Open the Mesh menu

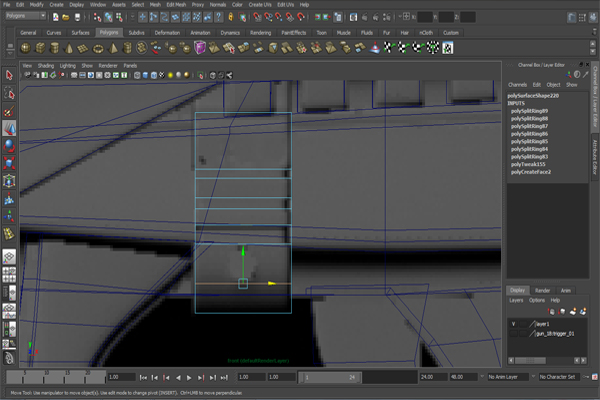pos(155,5)
